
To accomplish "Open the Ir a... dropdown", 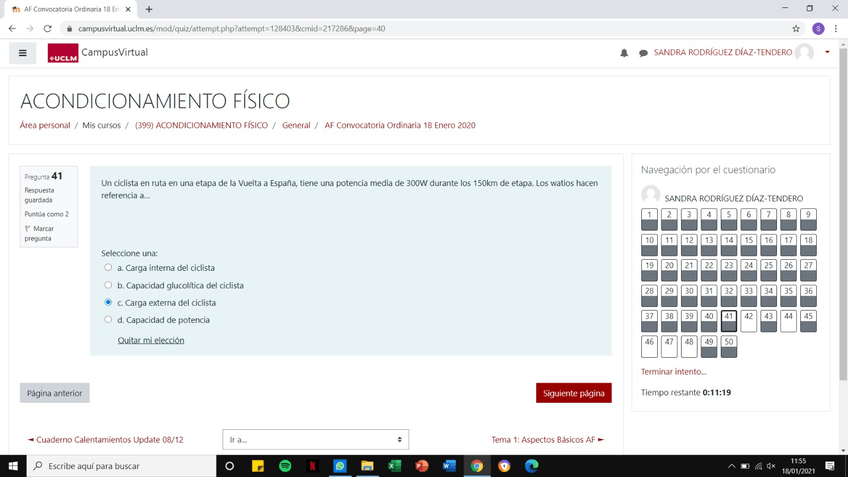I will coord(316,440).
